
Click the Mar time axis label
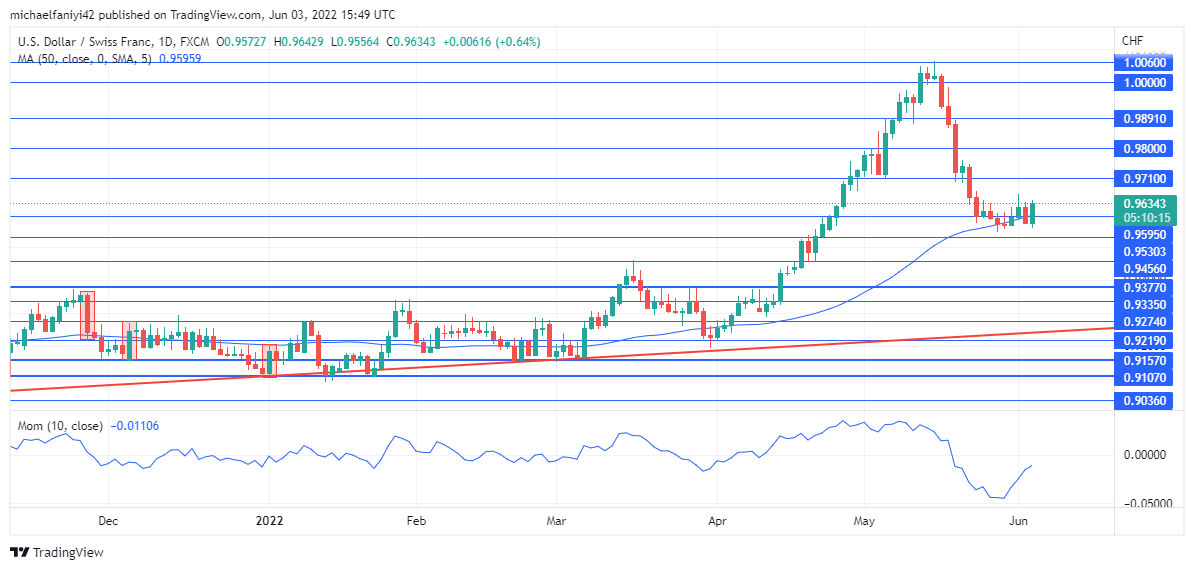tap(557, 522)
